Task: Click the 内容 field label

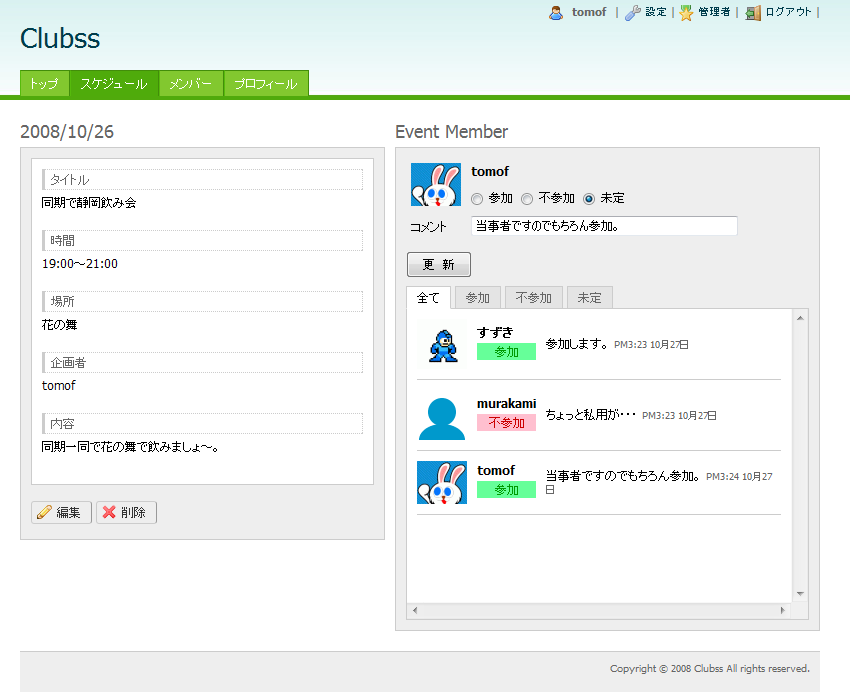Action: click(x=62, y=424)
